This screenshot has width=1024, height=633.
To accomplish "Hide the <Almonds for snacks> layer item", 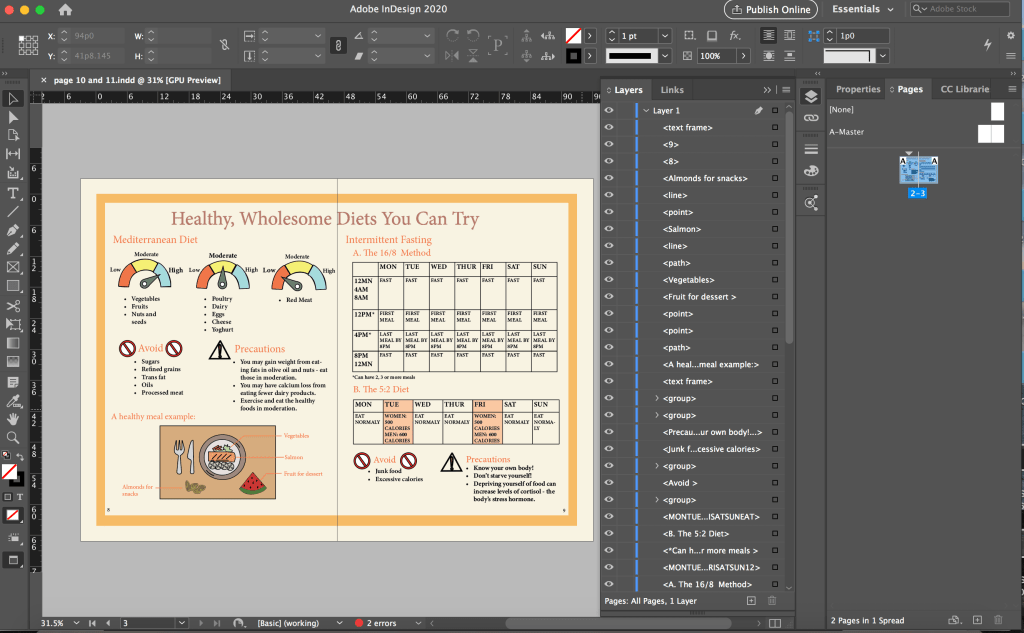I will coord(608,178).
